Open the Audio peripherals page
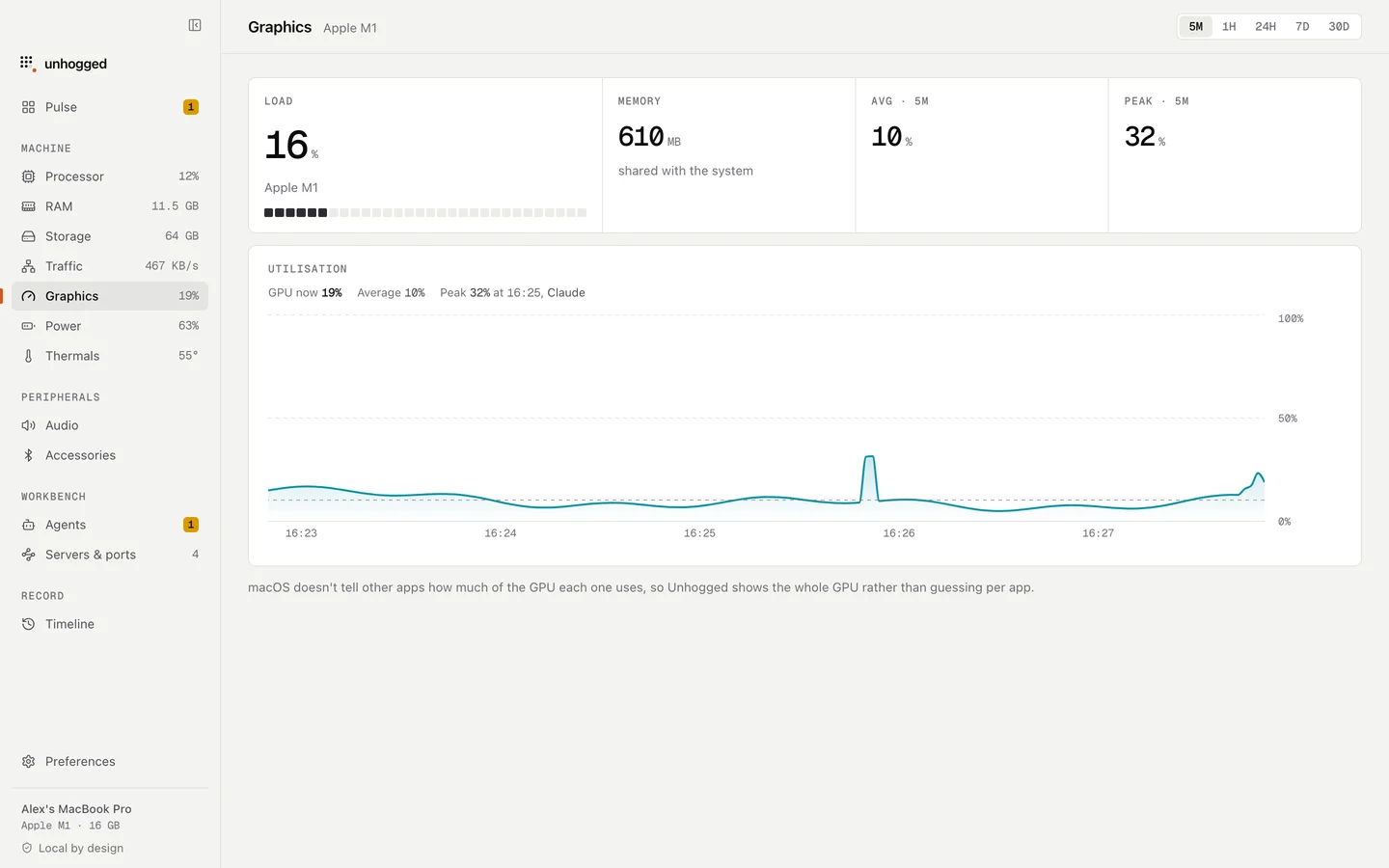The width and height of the screenshot is (1389, 868). coord(110,425)
